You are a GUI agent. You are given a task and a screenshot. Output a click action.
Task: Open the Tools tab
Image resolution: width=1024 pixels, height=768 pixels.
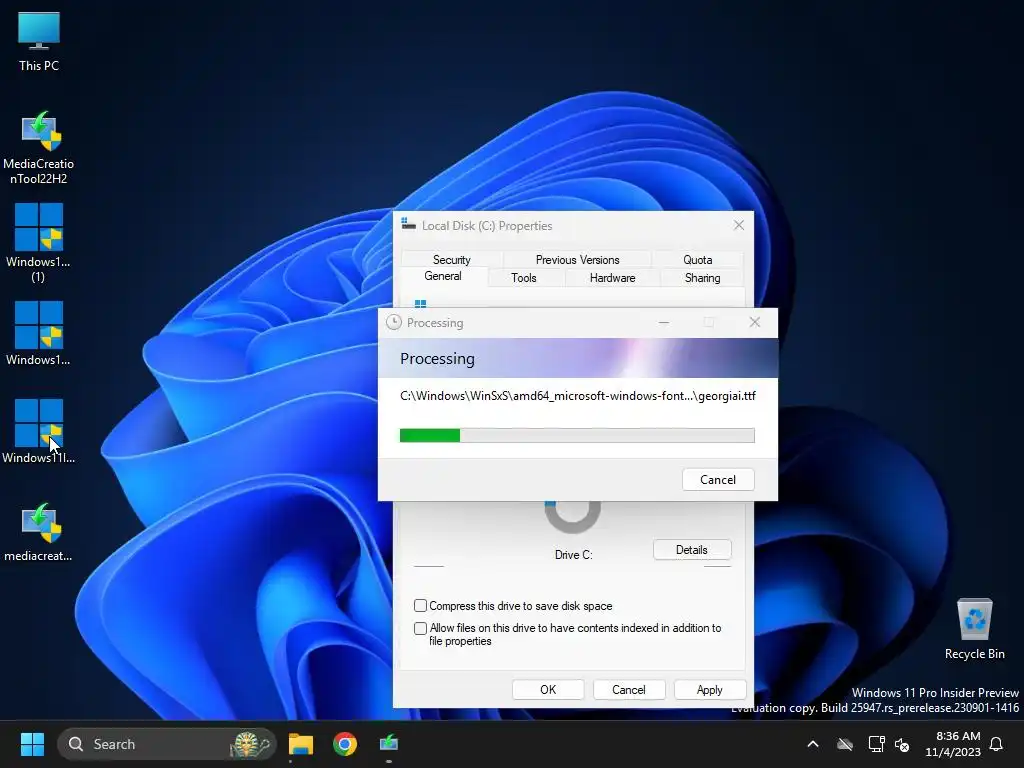click(524, 278)
